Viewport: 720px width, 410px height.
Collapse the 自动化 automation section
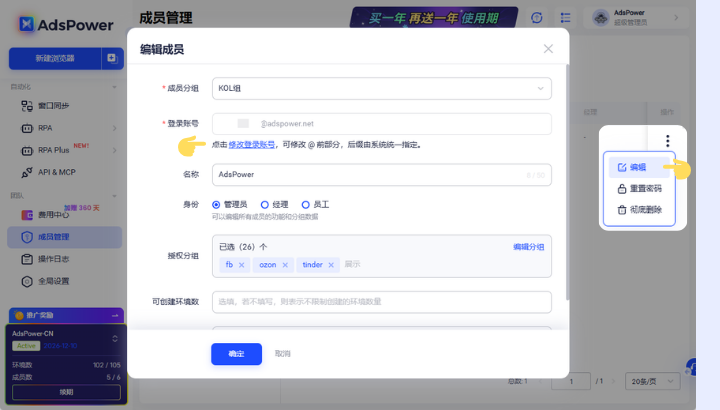[x=114, y=87]
